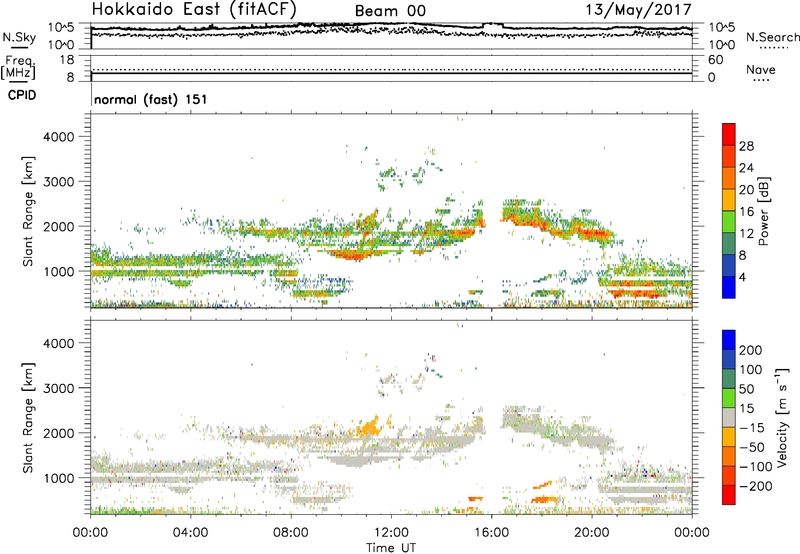Click the '12:00' time axis label

coord(391,533)
